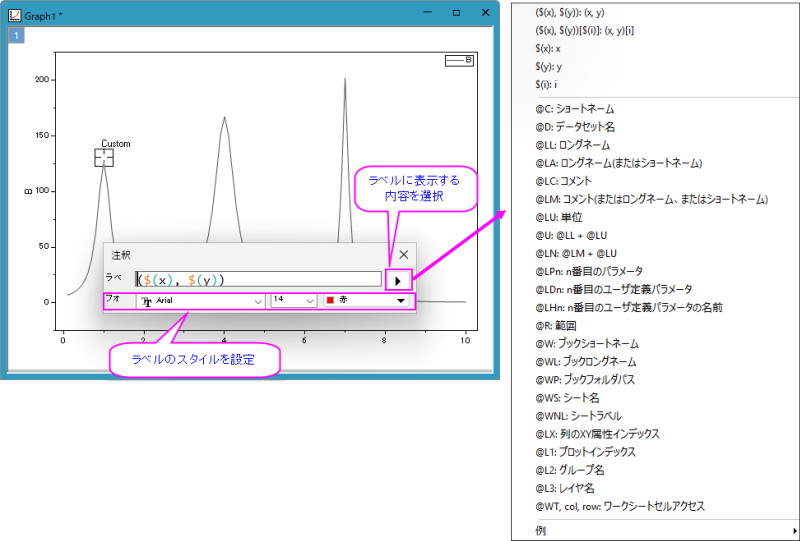Click the Custom annotation text label

(116, 144)
